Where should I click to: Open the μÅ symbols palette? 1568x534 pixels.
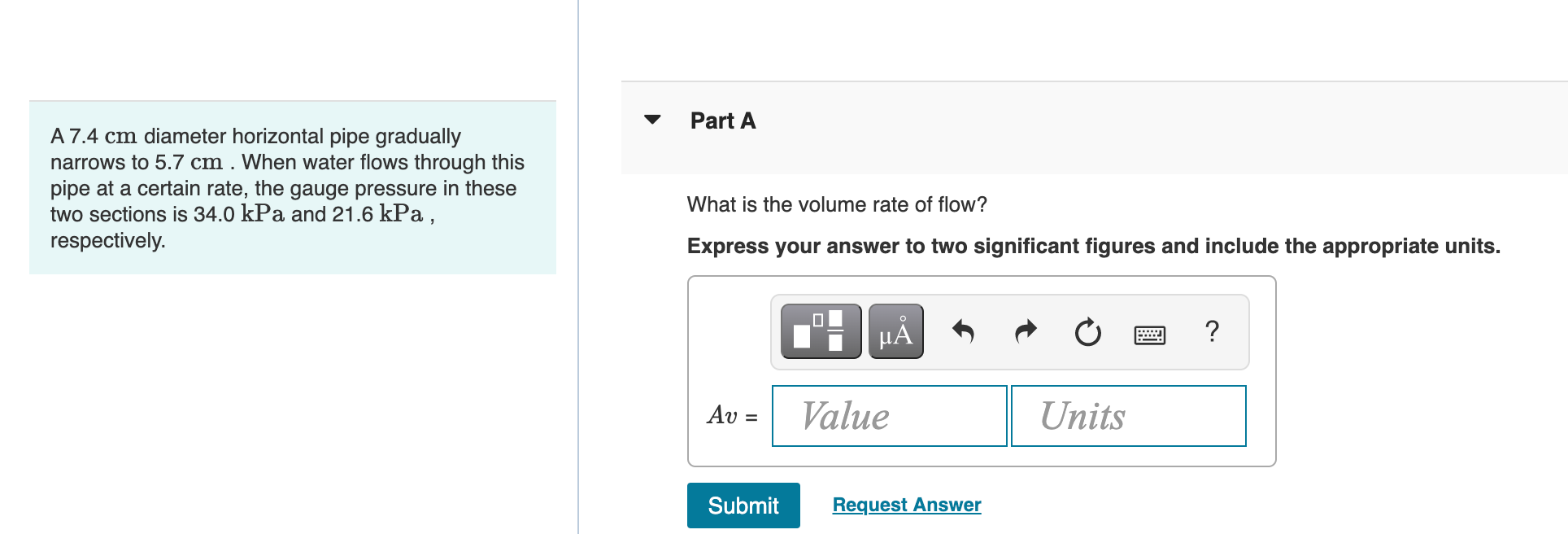pyautogui.click(x=895, y=331)
